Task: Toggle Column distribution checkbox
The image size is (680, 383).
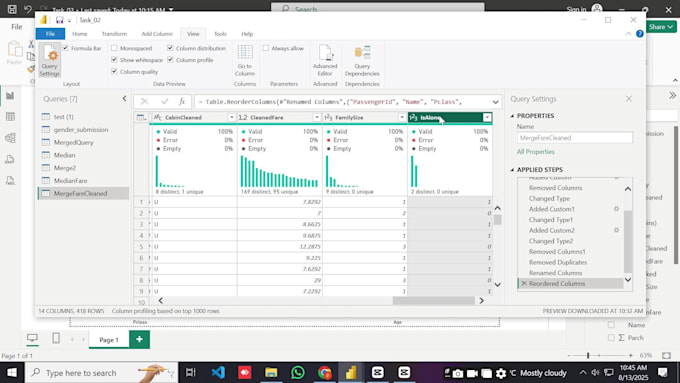Action: (170, 48)
